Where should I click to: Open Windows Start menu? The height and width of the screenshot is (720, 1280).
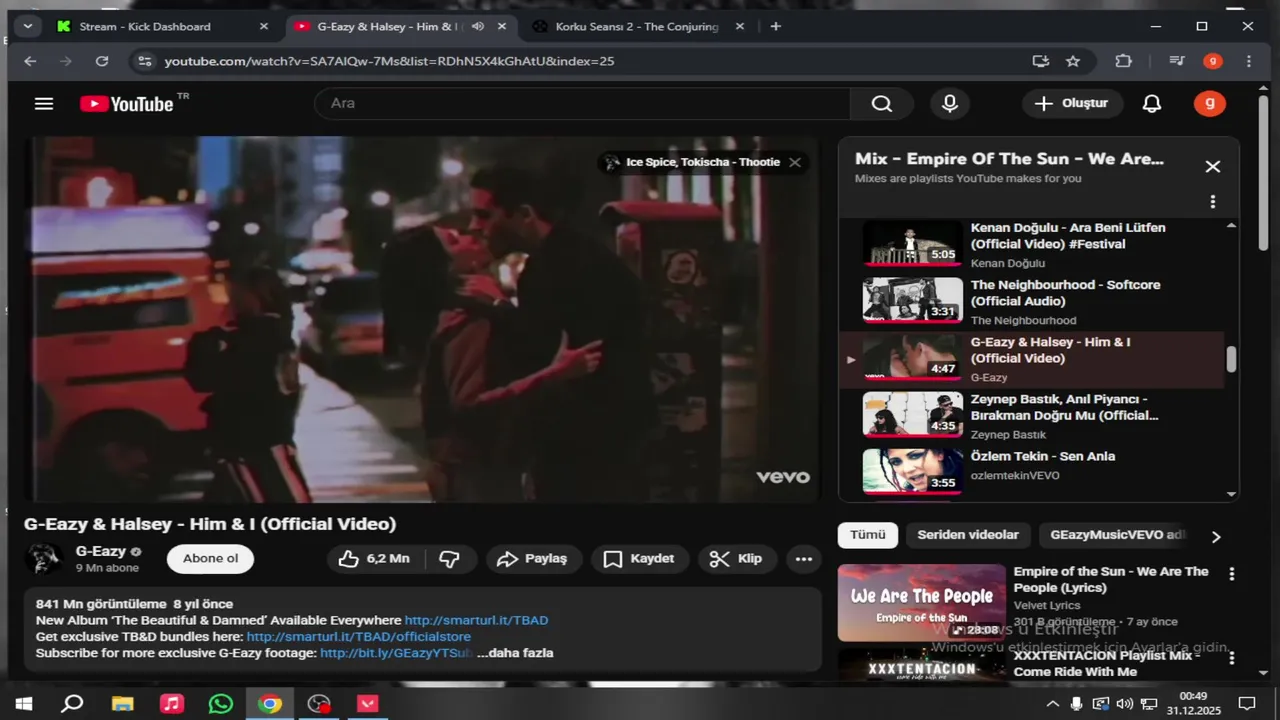pos(23,703)
